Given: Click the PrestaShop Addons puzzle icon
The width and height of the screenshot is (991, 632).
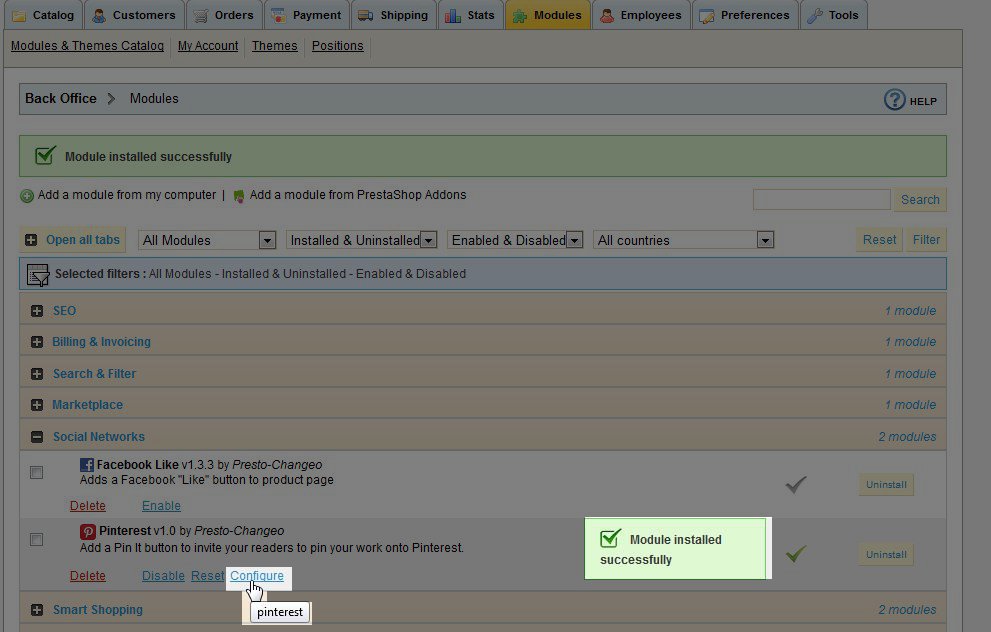Looking at the screenshot, I should (x=239, y=196).
